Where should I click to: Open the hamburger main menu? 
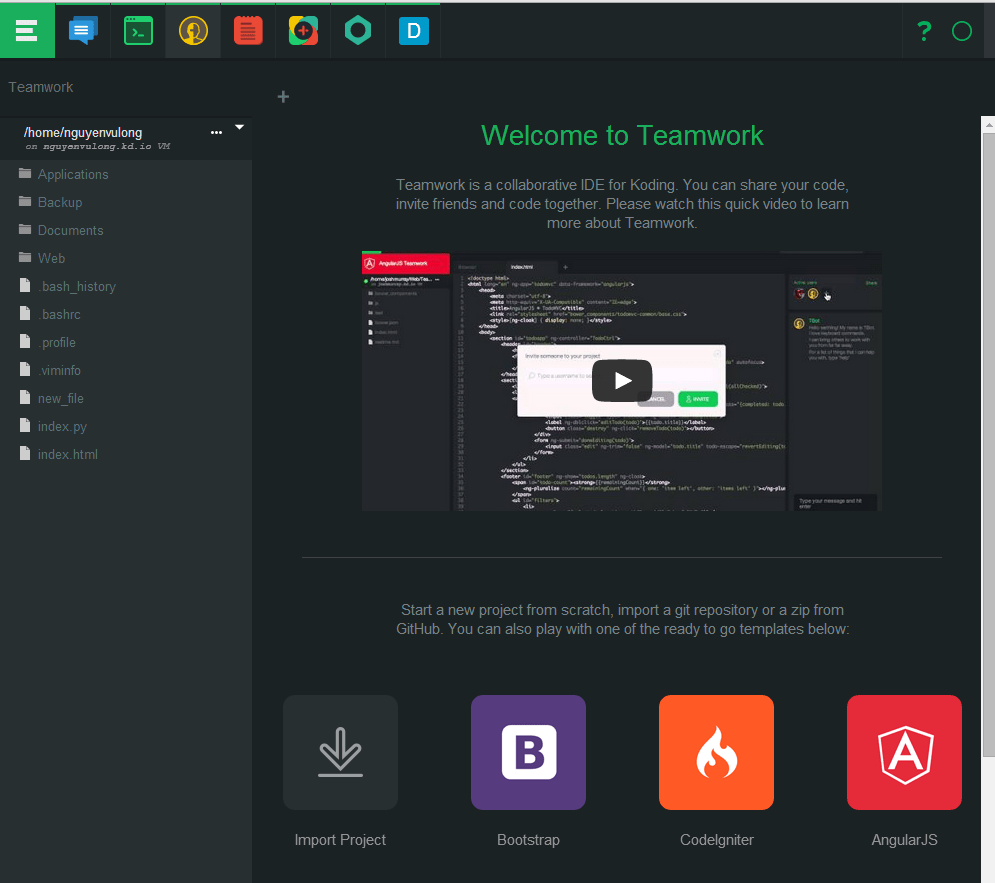click(x=27, y=31)
